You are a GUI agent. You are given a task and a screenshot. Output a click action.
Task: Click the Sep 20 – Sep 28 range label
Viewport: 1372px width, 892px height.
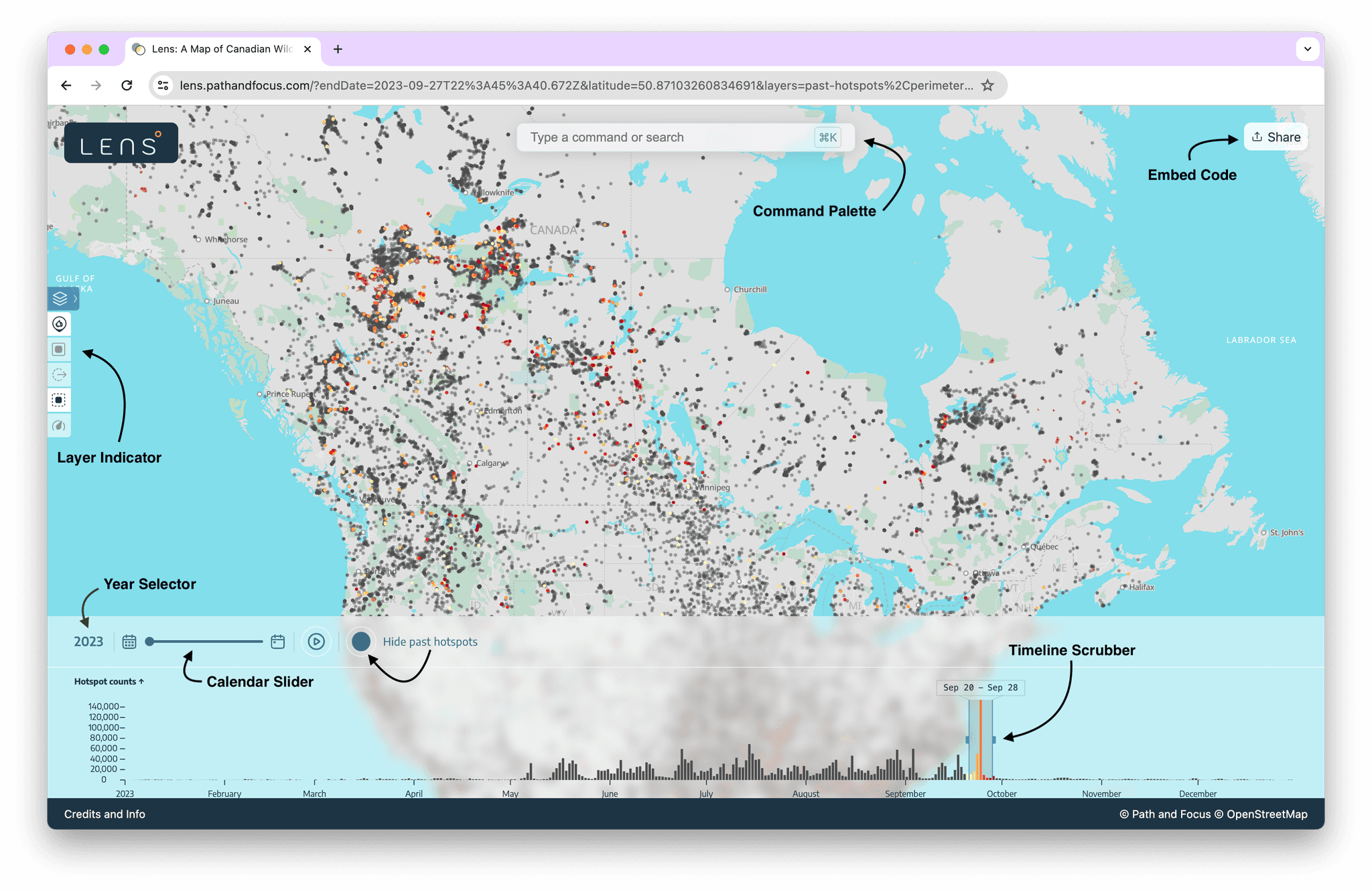click(x=980, y=688)
